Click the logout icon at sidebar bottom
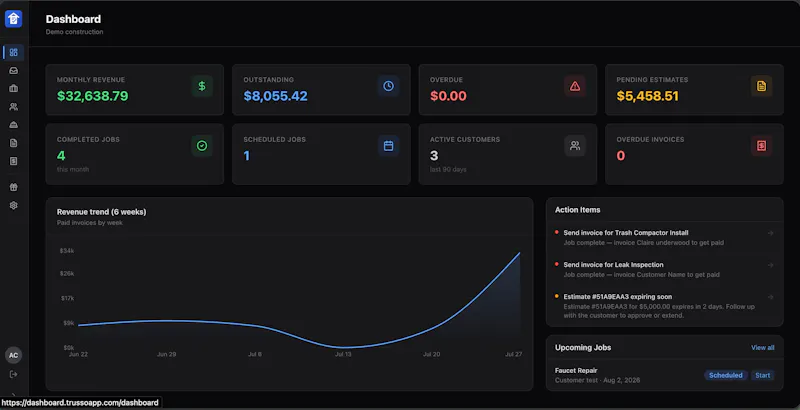 click(14, 374)
